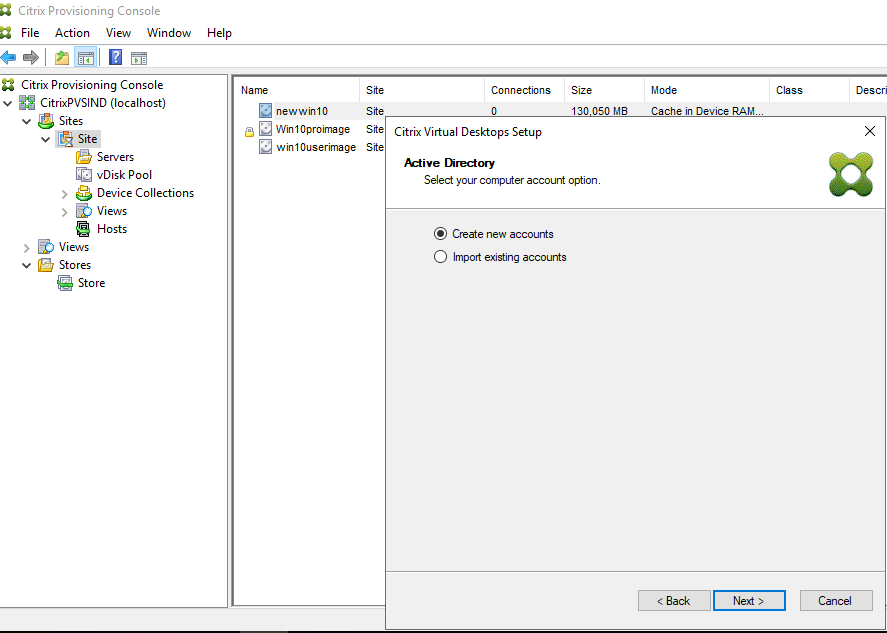Click the win10userimage name text
This screenshot has width=887, height=633.
316,147
